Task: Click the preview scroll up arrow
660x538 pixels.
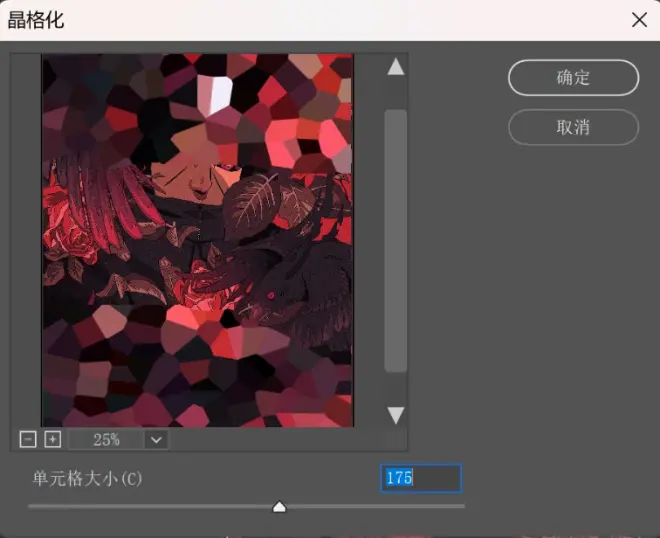Action: [x=396, y=67]
